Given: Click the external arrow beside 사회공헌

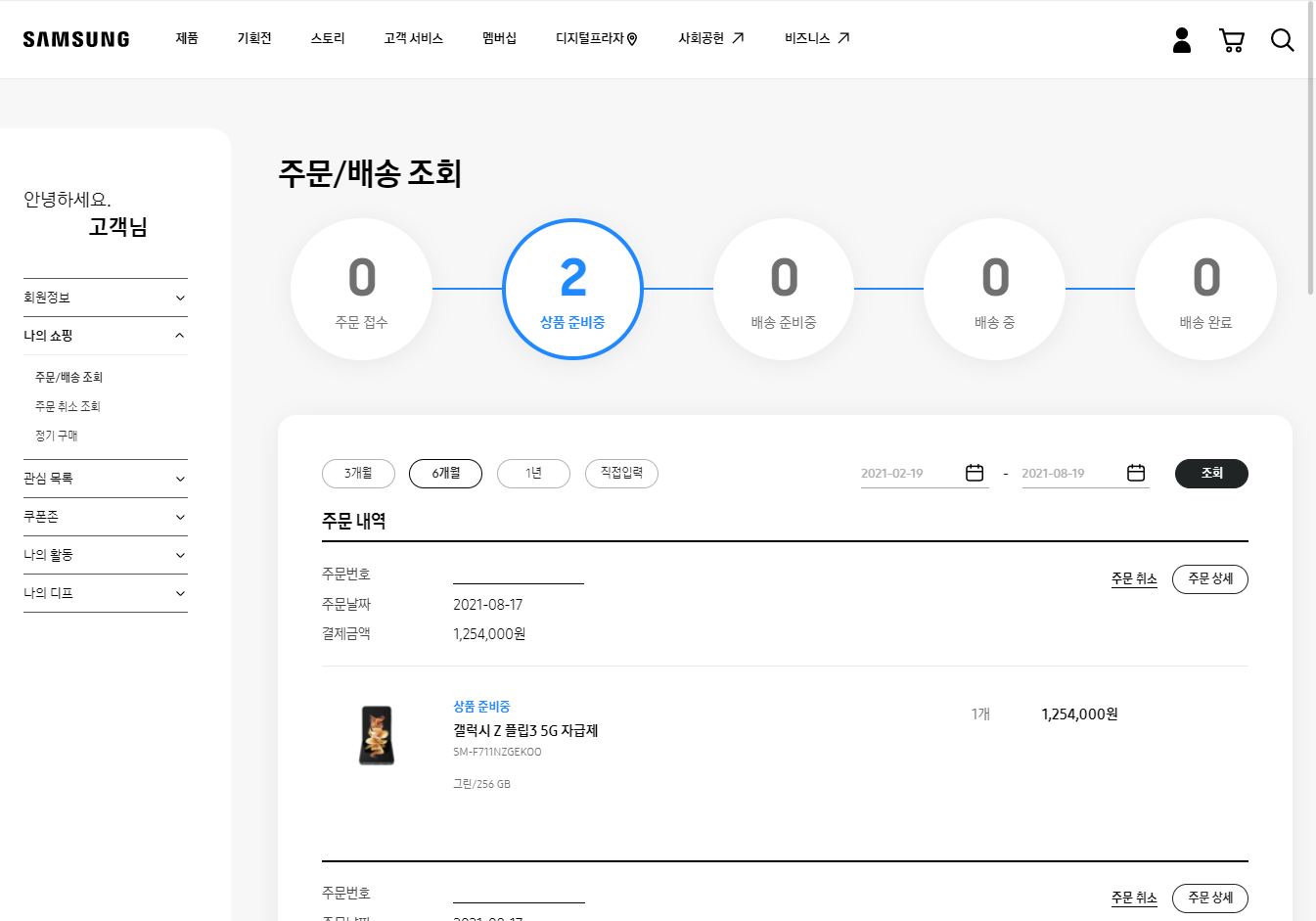Looking at the screenshot, I should click(738, 38).
